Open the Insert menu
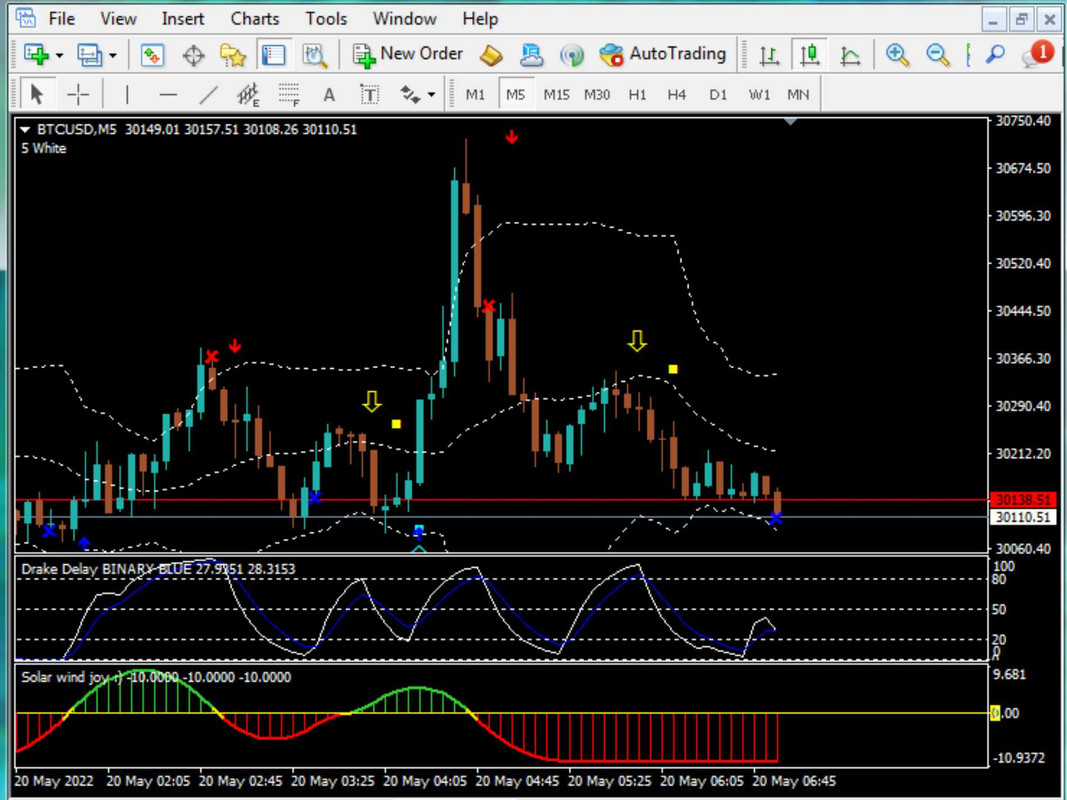This screenshot has width=1067, height=800. 182,19
